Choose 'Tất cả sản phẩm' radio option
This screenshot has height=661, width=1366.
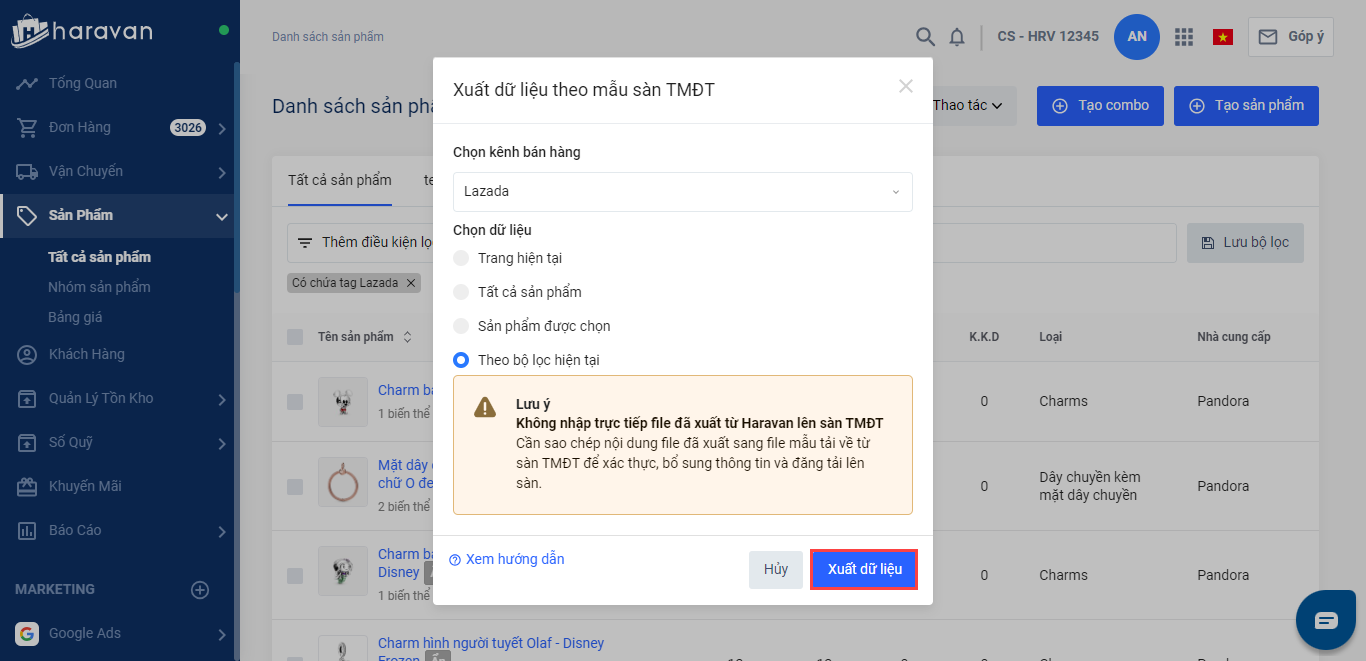pos(461,292)
